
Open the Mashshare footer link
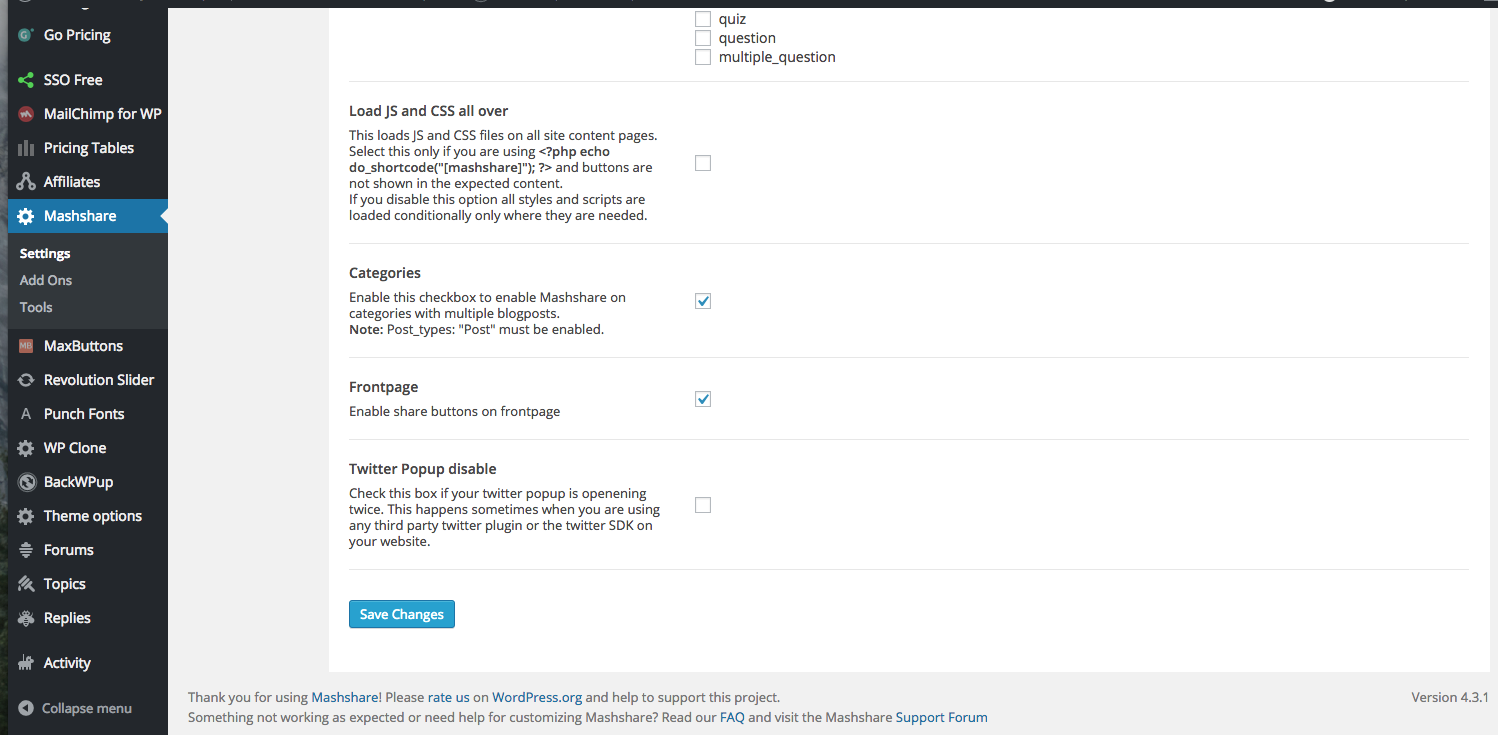pos(345,697)
